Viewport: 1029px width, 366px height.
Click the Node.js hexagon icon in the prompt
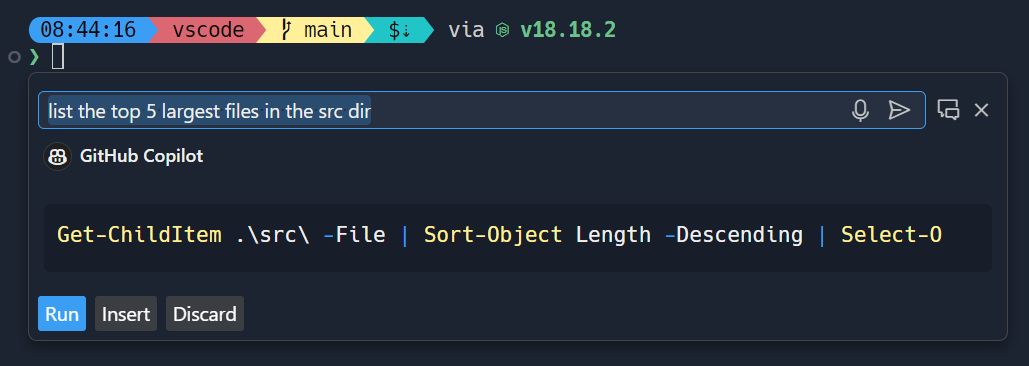(x=502, y=30)
